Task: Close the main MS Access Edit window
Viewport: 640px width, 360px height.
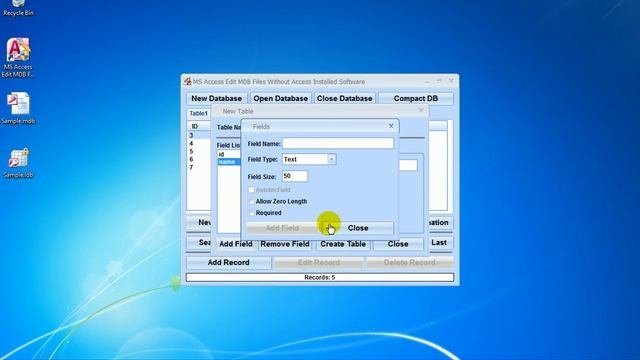Action: tap(451, 81)
